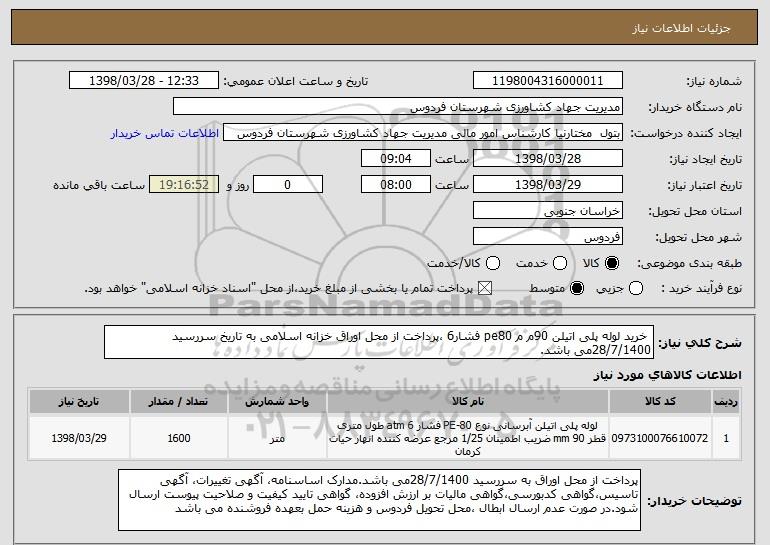
Task: Click the polyethylene pipe product name cell
Action: (468, 438)
